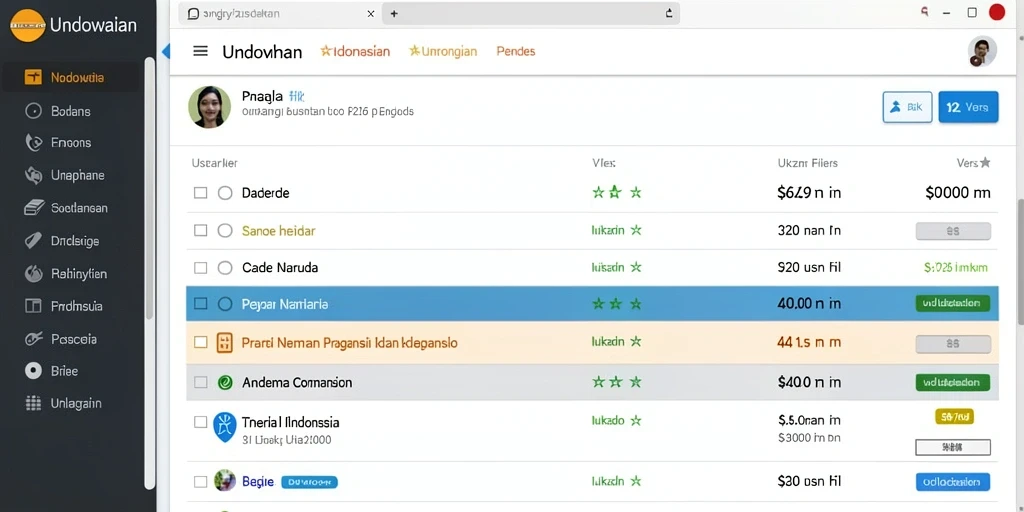Click the Rahinytien sidebar icon
This screenshot has height=512, width=1024.
pyautogui.click(x=33, y=274)
